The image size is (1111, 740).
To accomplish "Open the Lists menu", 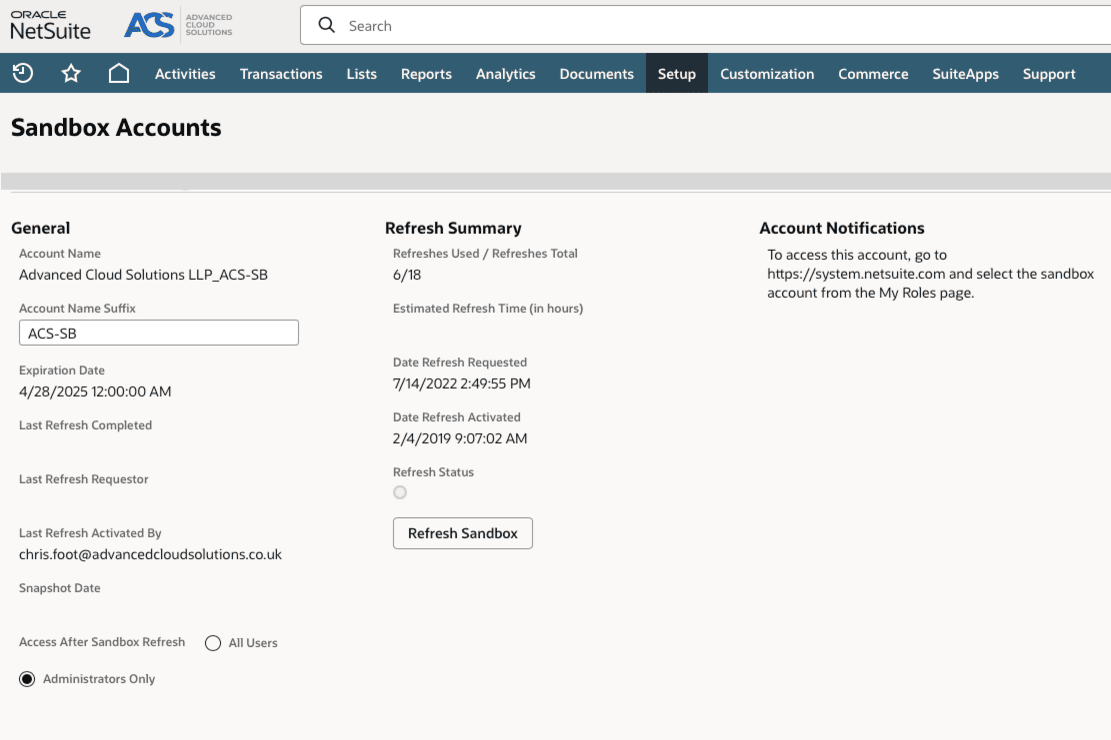I will pyautogui.click(x=361, y=74).
